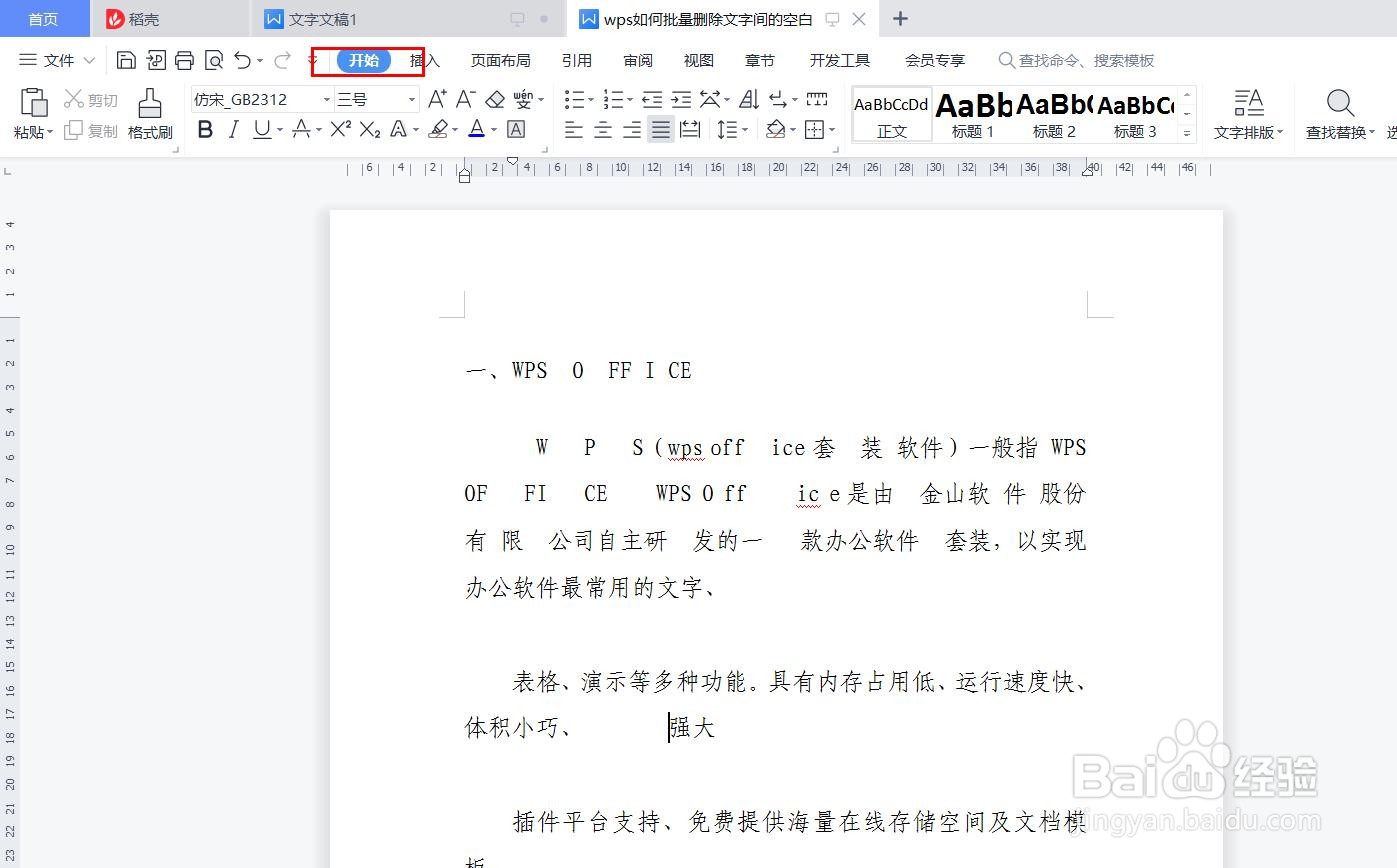Click the Cut (剪切) scissors button

coord(91,99)
